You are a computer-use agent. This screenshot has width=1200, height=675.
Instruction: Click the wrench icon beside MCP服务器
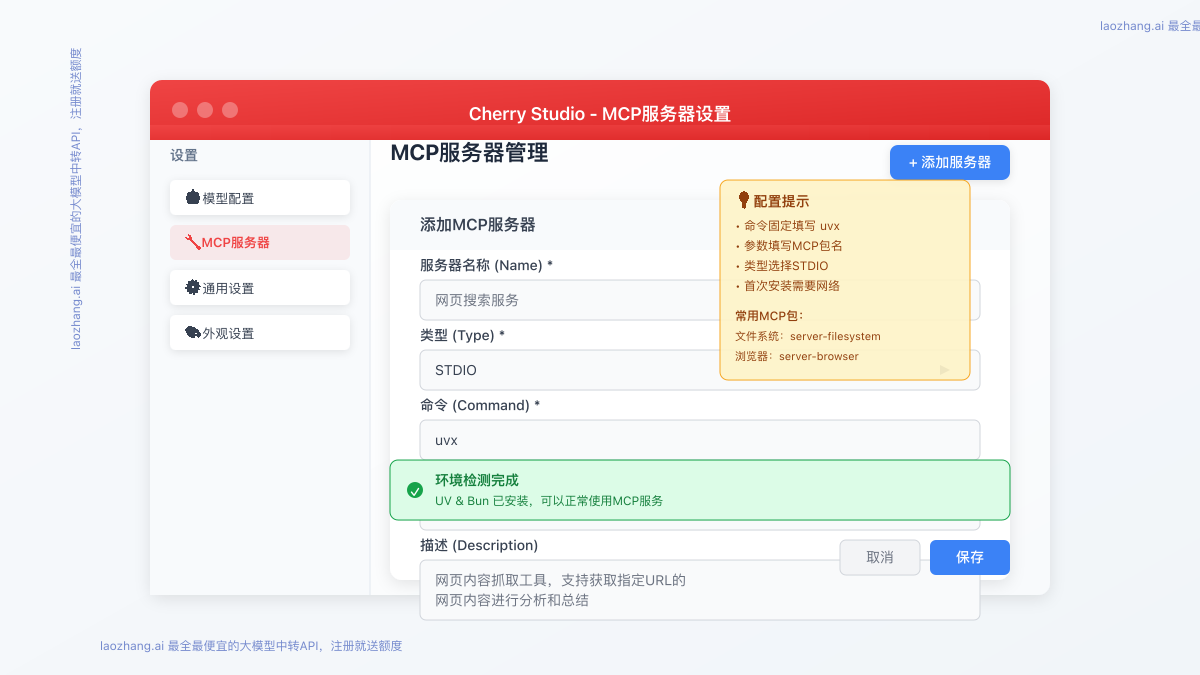click(193, 242)
